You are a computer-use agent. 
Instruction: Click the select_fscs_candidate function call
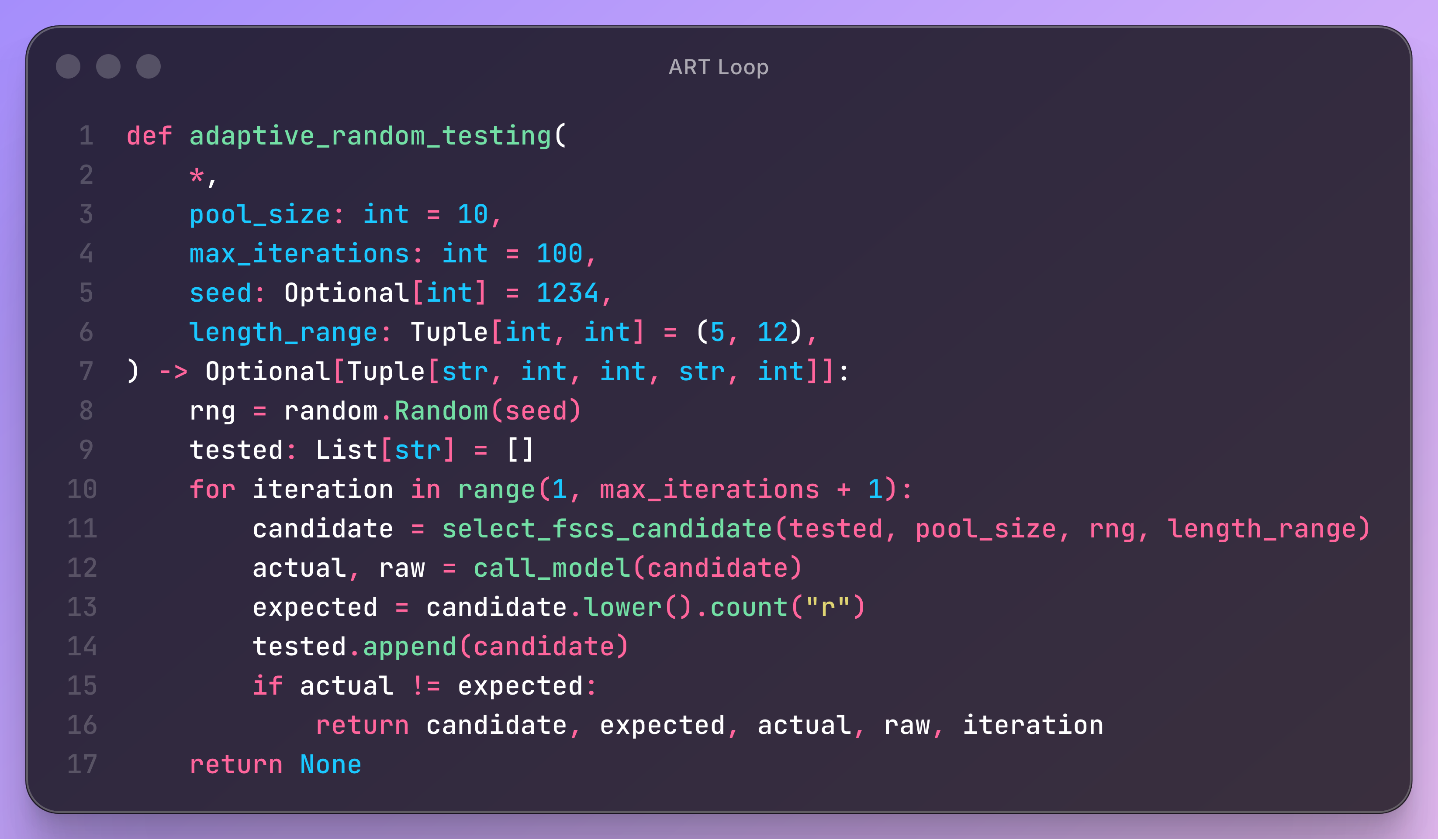(x=607, y=529)
